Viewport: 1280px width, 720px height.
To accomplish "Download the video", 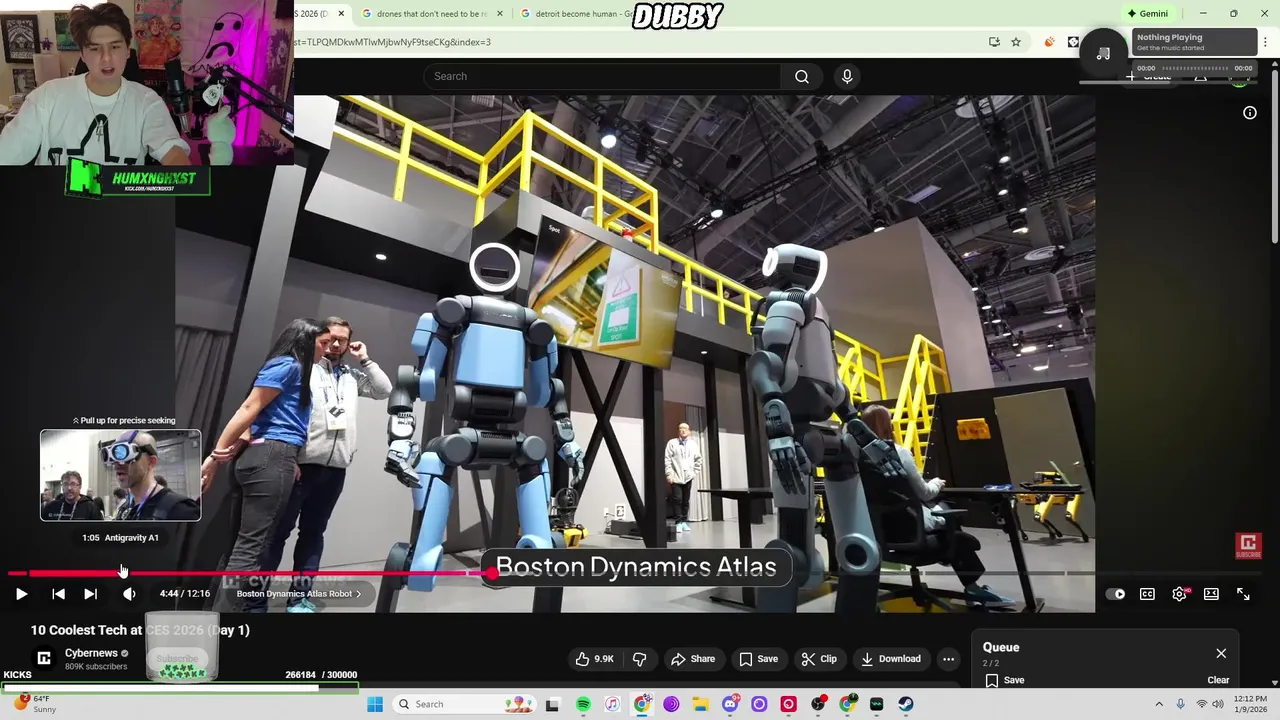I will pyautogui.click(x=891, y=659).
